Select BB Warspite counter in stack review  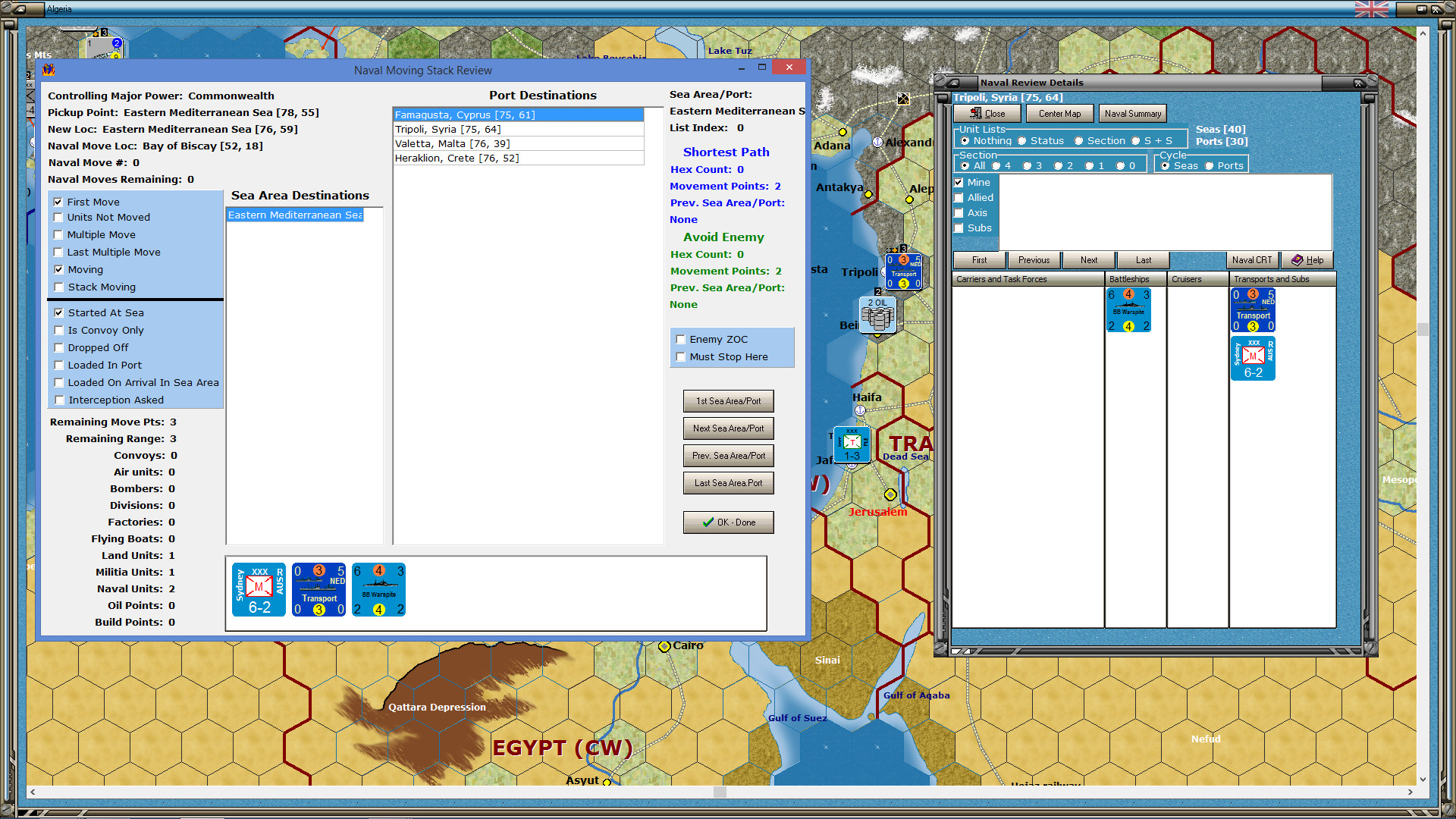(378, 590)
